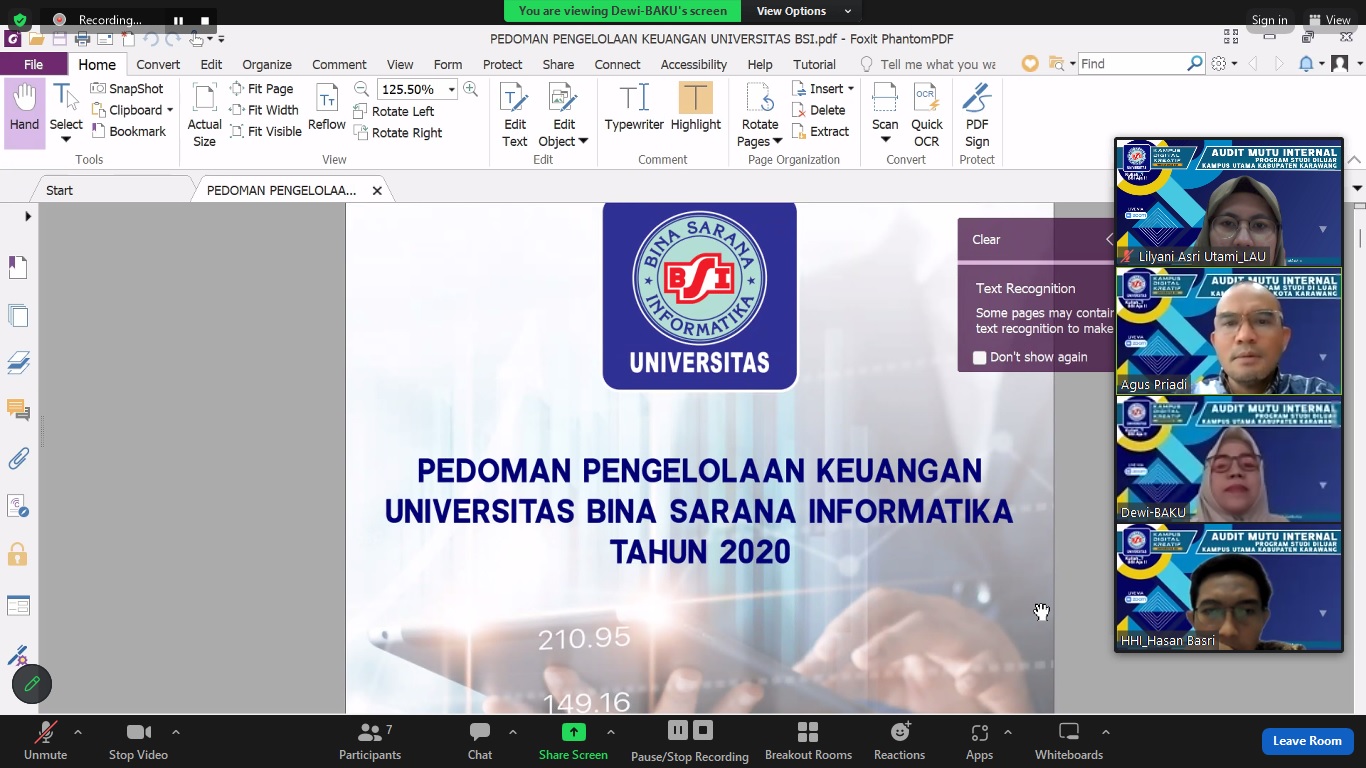Image resolution: width=1366 pixels, height=768 pixels.
Task: Open the Bookmarks side panel
Action: pos(18,267)
